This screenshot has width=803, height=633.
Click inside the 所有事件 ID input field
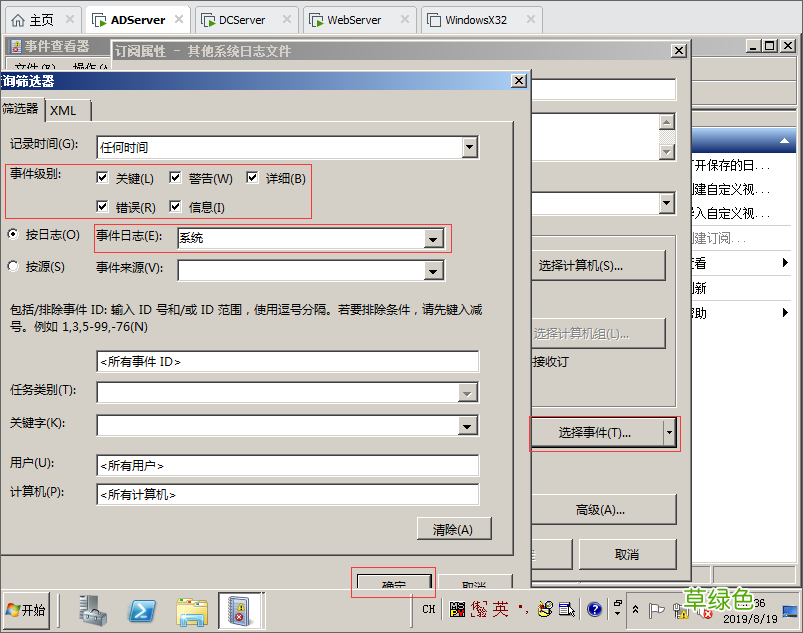(x=287, y=360)
